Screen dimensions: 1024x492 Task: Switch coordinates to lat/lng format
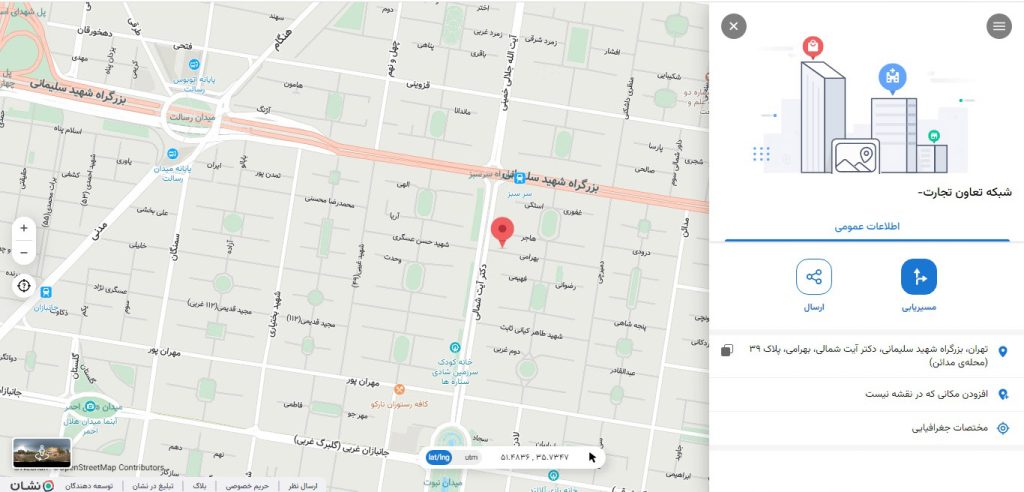[x=439, y=457]
